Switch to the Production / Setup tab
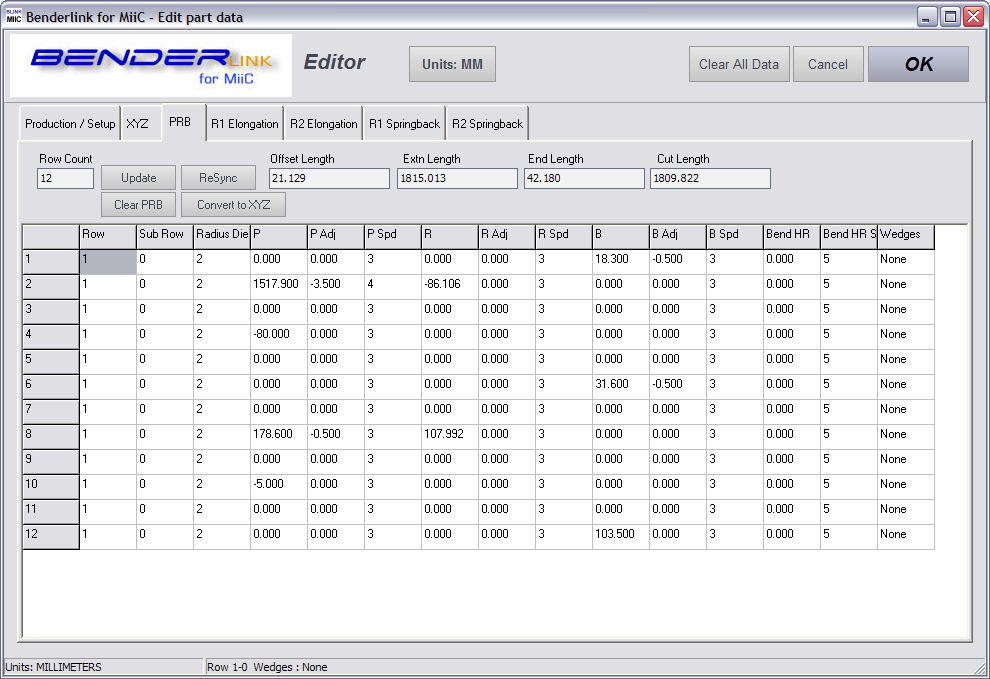 click(x=70, y=124)
